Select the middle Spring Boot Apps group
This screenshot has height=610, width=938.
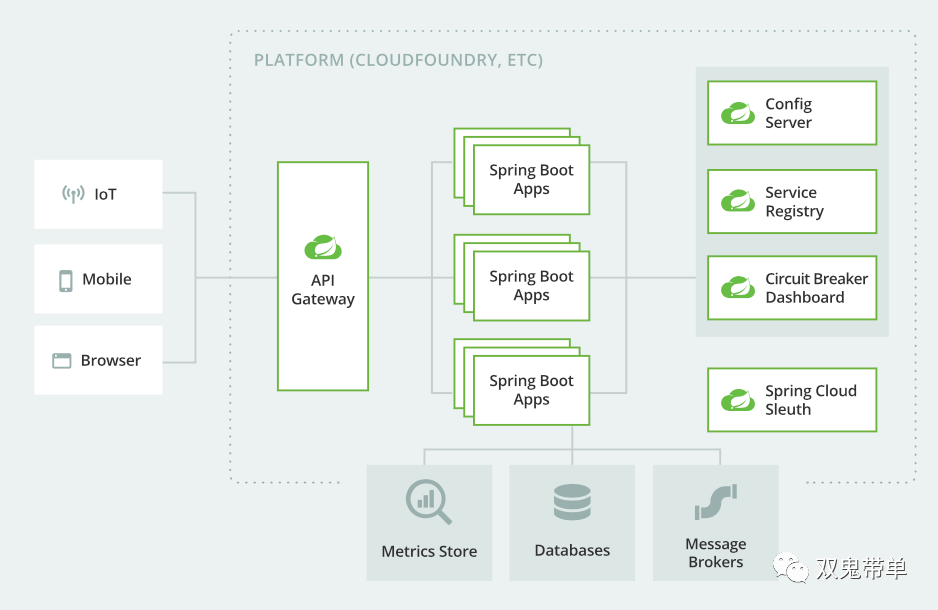coord(531,285)
